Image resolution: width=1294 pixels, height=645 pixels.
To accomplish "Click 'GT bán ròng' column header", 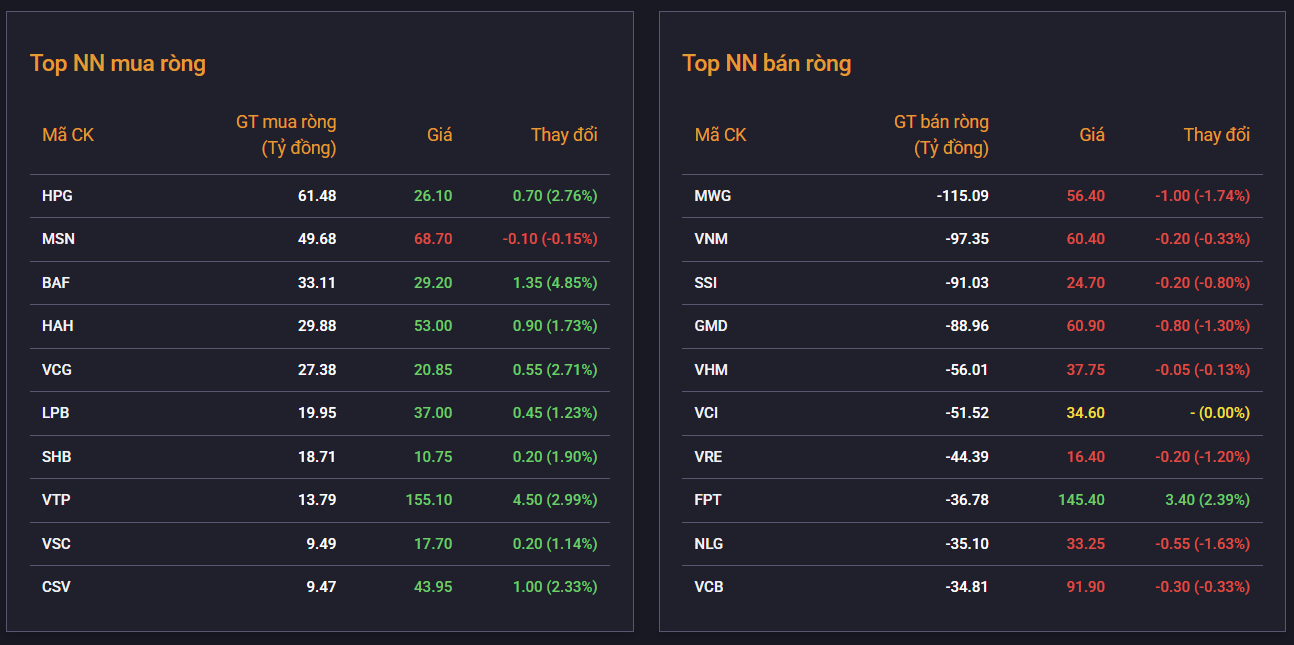I will [941, 135].
